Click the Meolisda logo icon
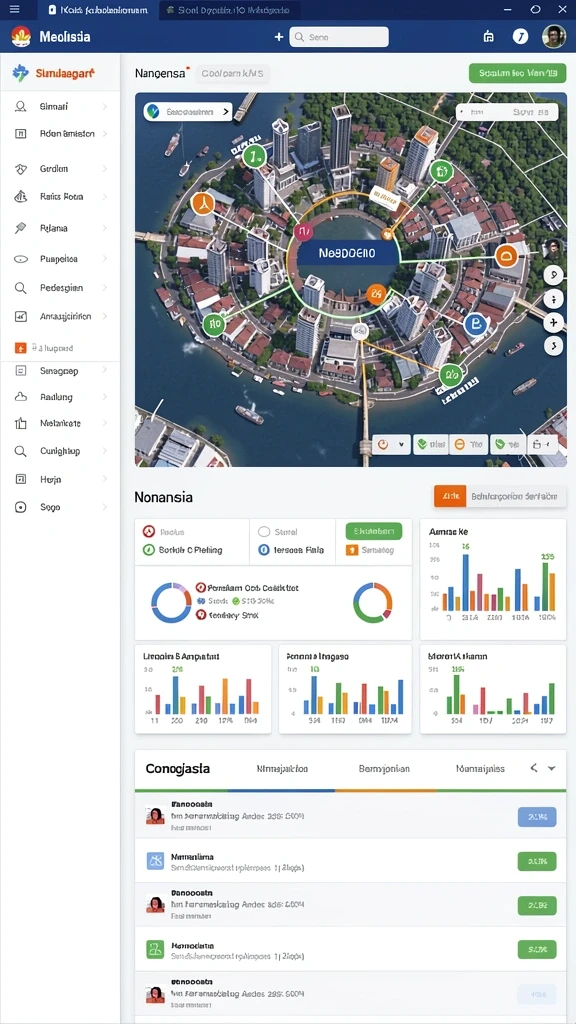 tap(21, 37)
